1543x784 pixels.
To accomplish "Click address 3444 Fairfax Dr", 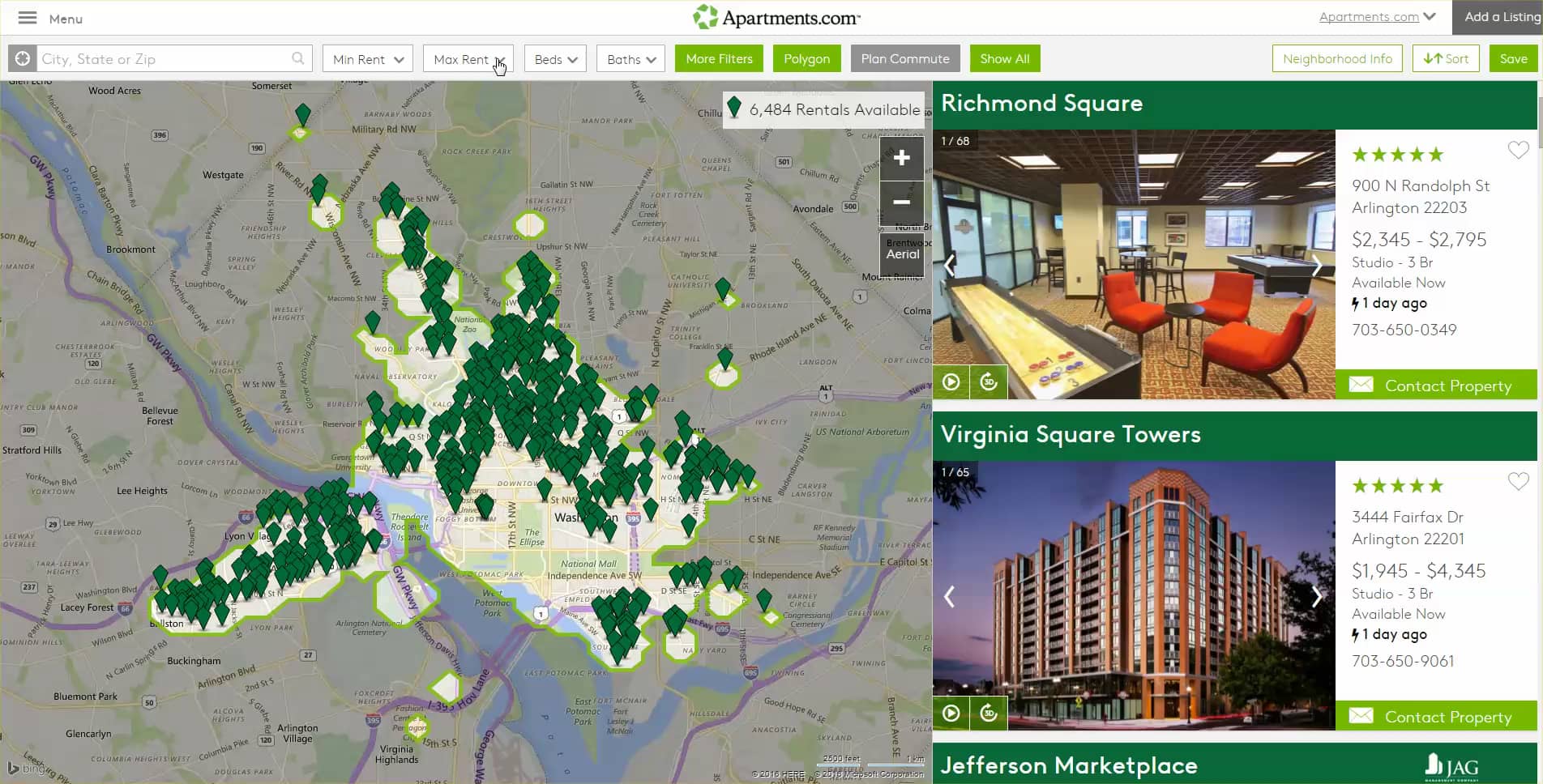I will coord(1408,517).
